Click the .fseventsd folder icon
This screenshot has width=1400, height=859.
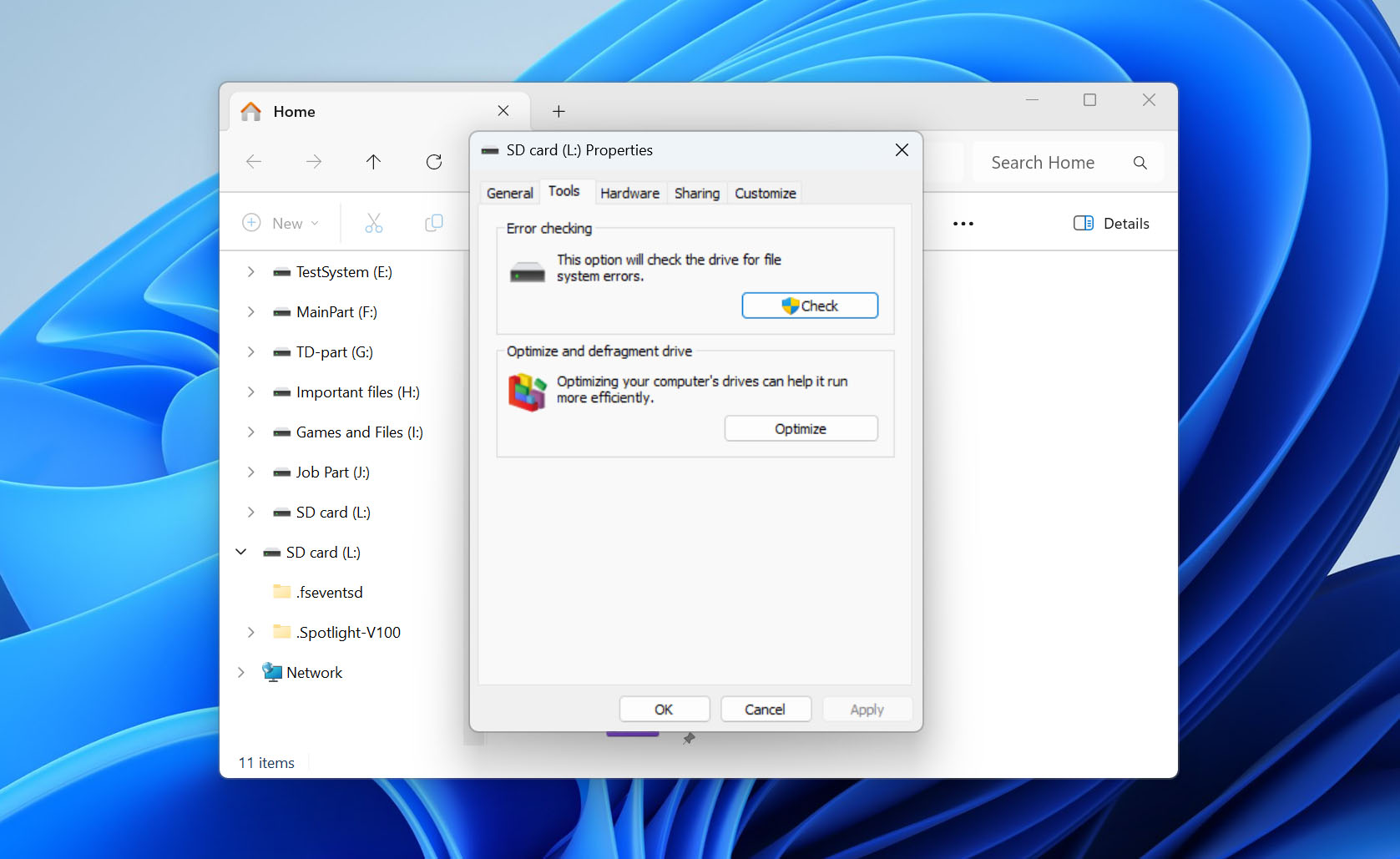282,592
